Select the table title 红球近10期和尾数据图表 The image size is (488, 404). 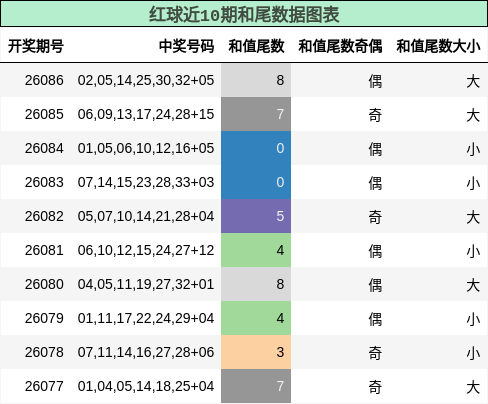[244, 15]
